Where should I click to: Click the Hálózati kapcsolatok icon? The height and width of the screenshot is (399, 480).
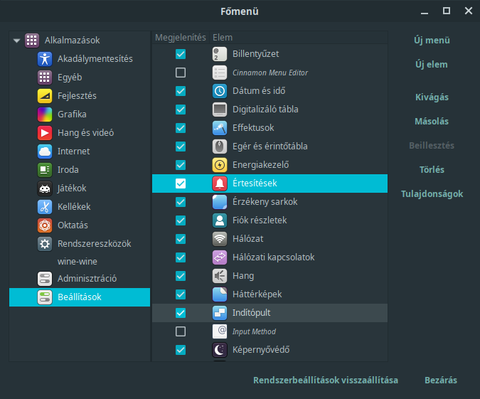(x=220, y=257)
